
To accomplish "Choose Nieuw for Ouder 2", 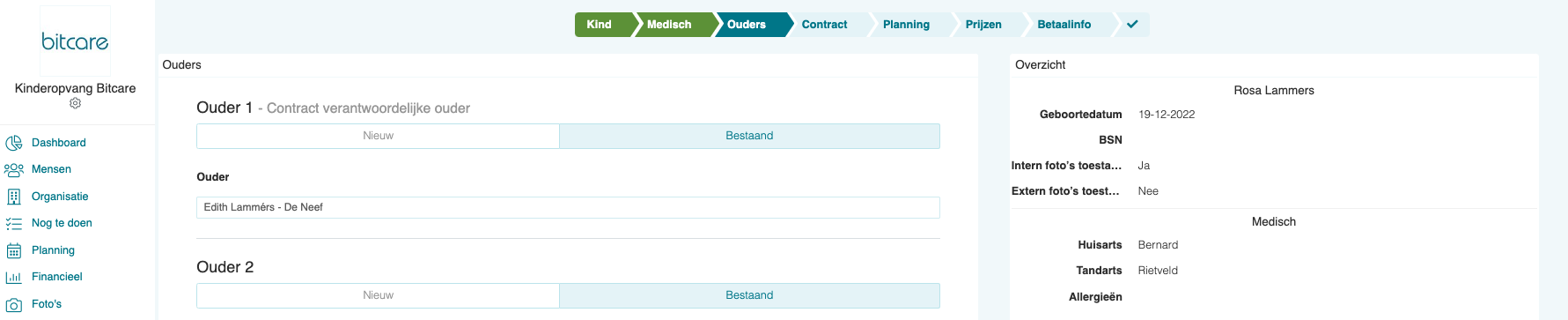I will click(378, 295).
